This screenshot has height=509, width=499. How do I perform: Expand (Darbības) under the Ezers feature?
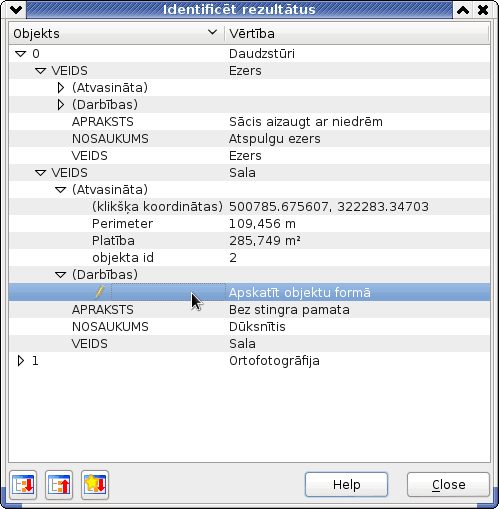[61, 105]
